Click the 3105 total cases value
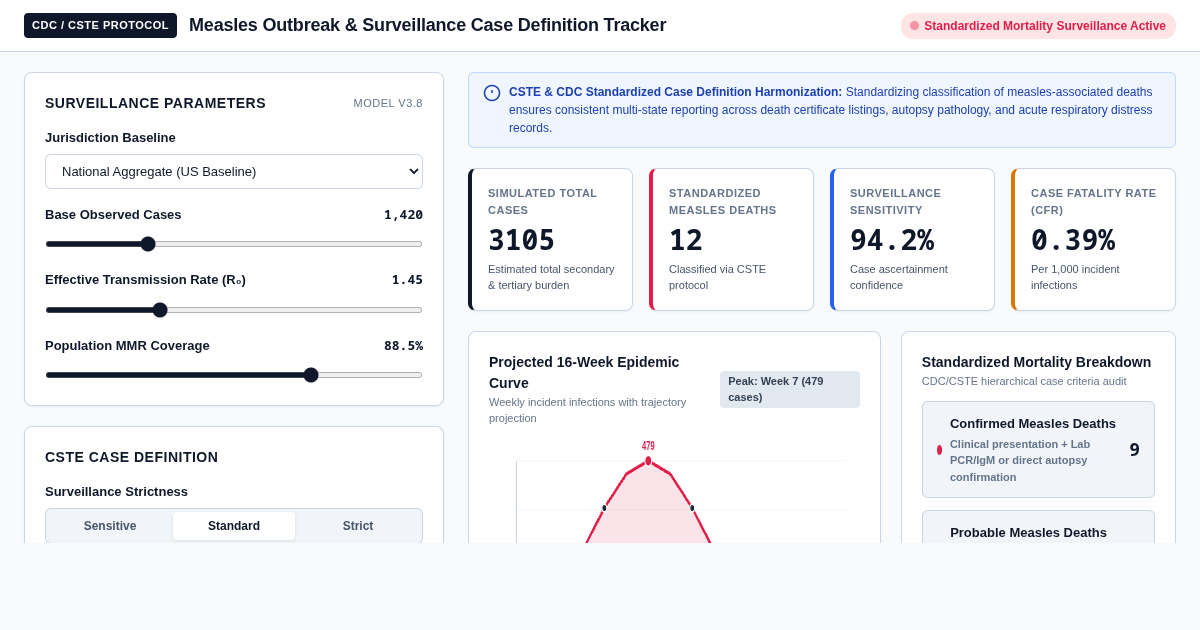The width and height of the screenshot is (1200, 630). point(521,240)
